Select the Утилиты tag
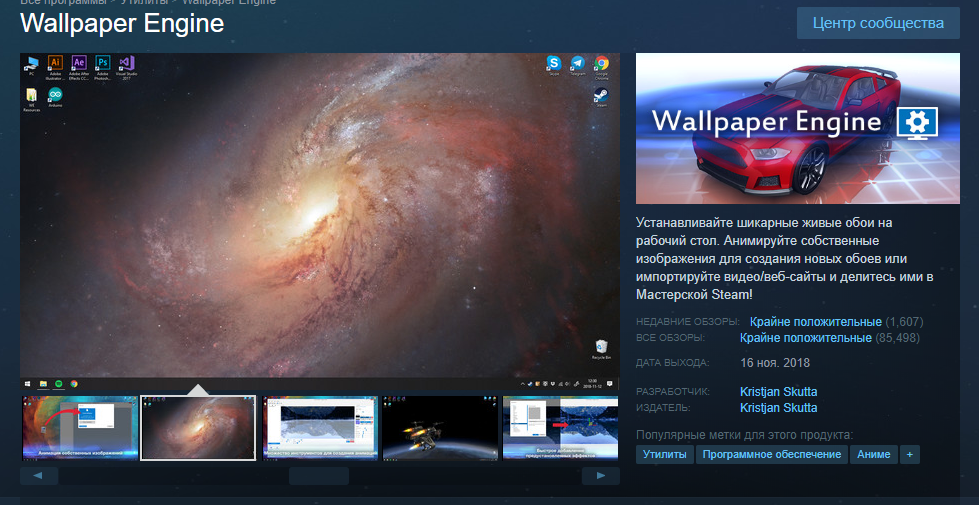The image size is (979, 505). [664, 454]
